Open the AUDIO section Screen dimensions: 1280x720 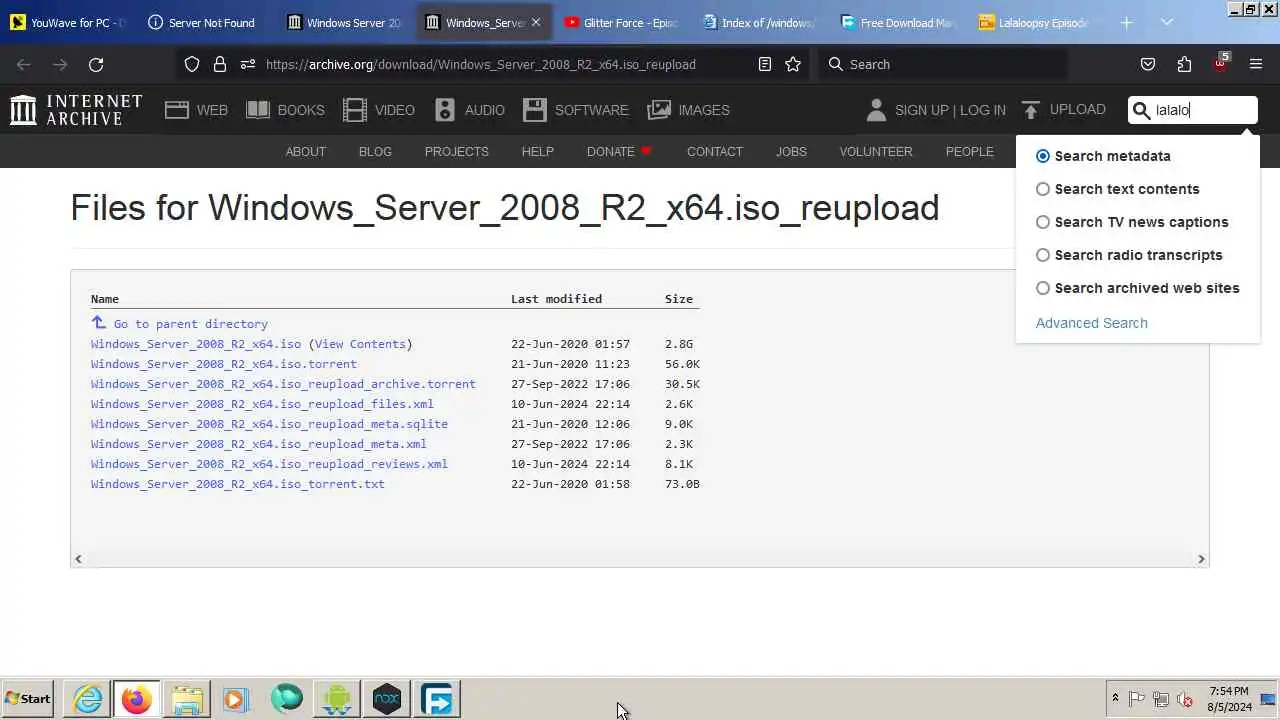[469, 110]
